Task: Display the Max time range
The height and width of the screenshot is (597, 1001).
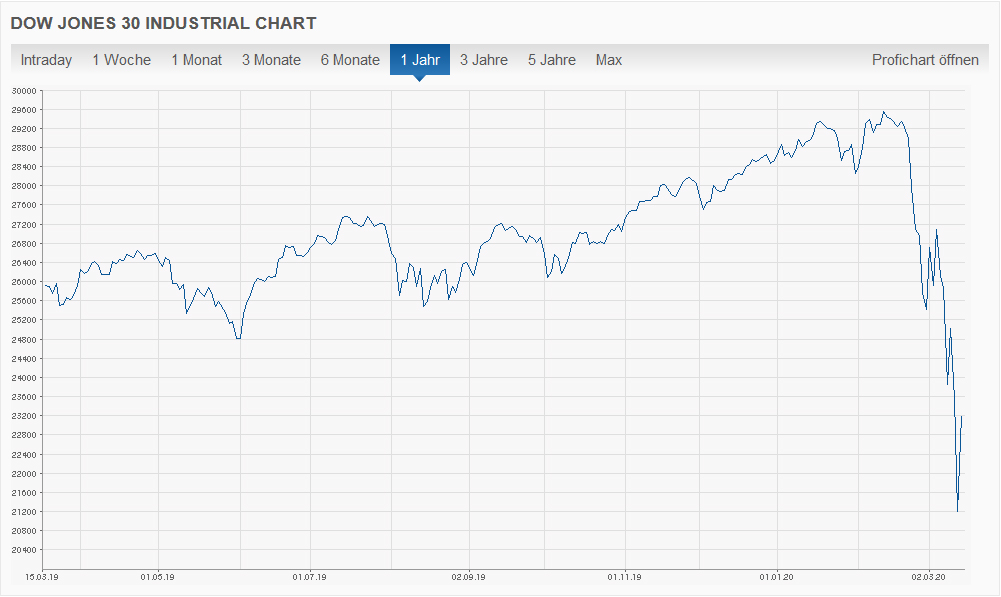Action: coord(609,60)
